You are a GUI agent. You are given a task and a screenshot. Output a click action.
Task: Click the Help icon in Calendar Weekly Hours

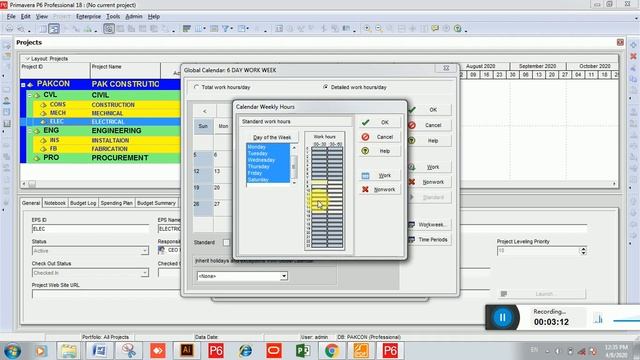click(365, 151)
